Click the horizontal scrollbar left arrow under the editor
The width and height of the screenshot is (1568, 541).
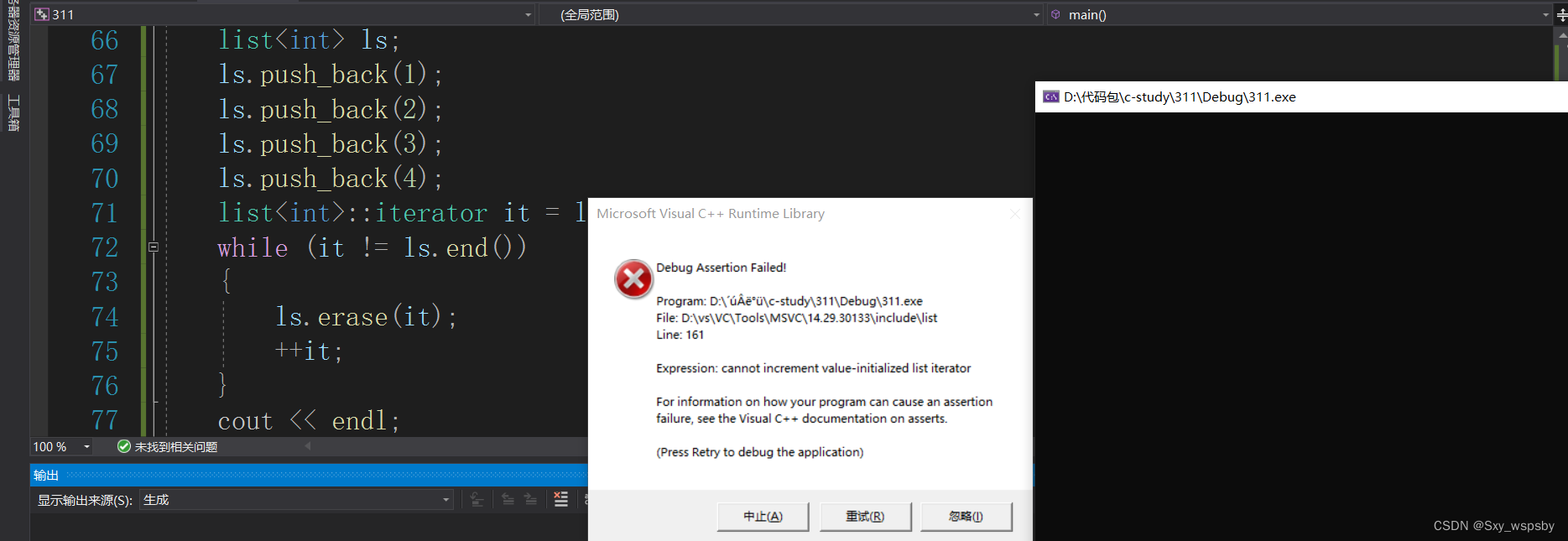[x=308, y=446]
